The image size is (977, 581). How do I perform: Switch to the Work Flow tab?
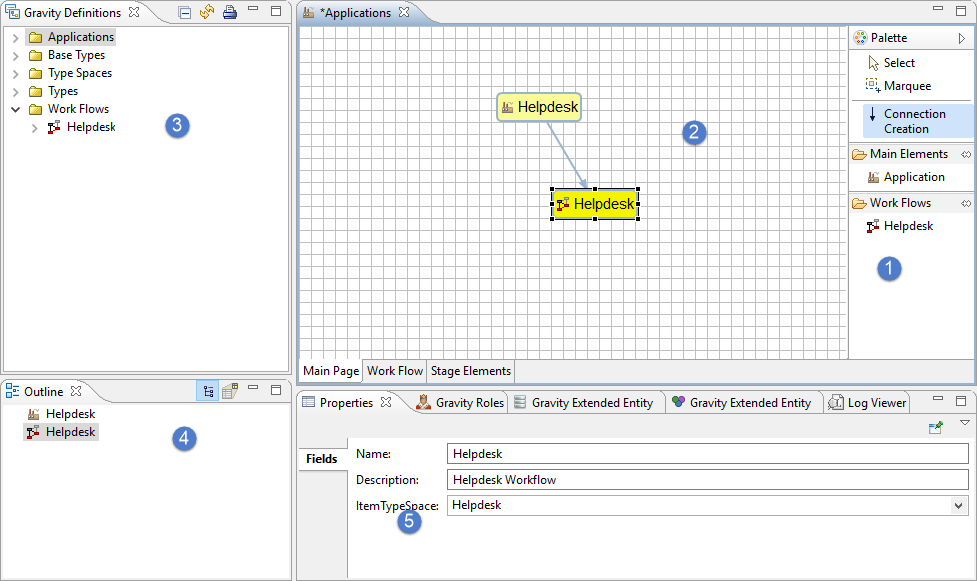pos(395,371)
